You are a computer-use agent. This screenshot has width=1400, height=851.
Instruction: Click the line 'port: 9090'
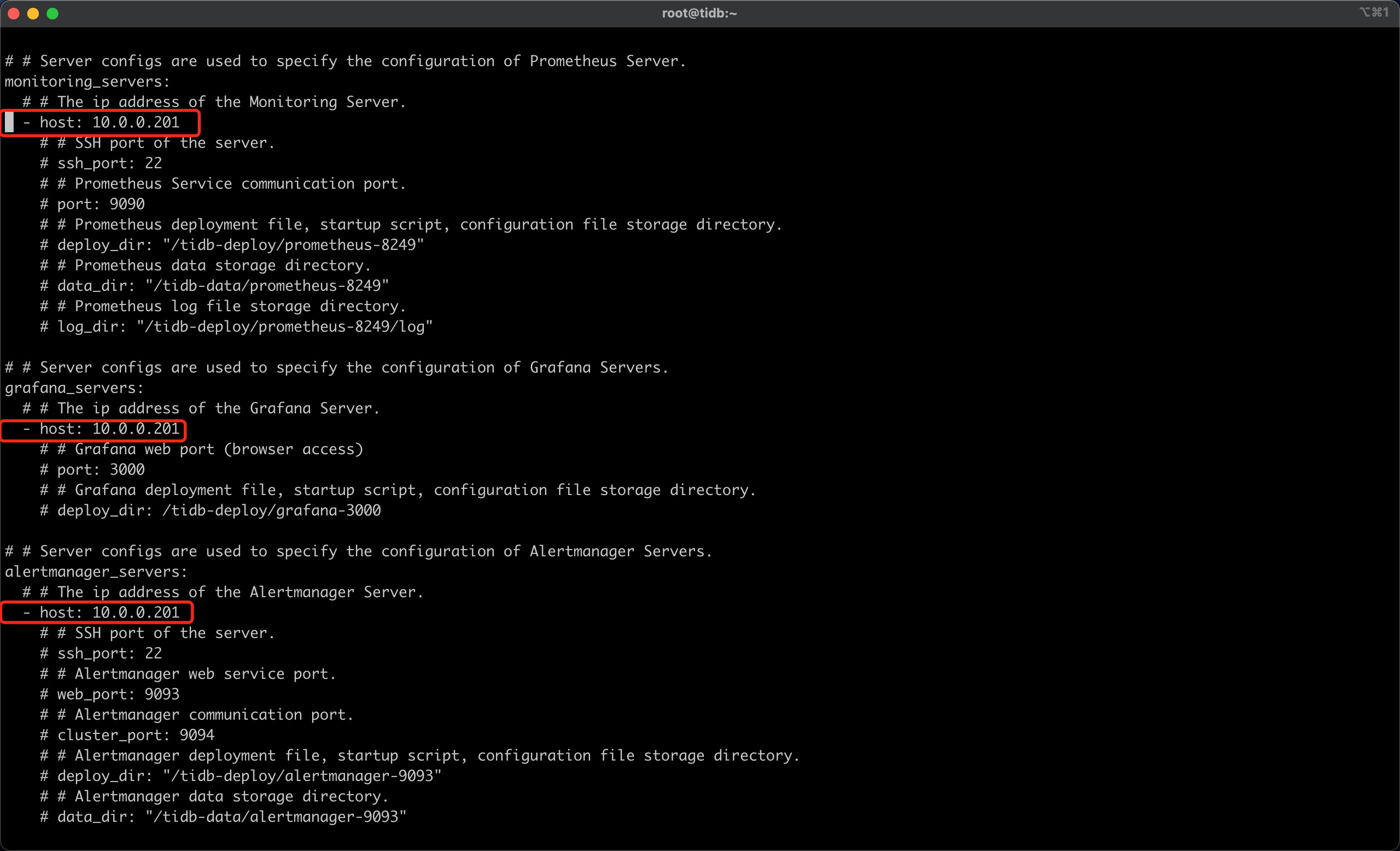92,204
